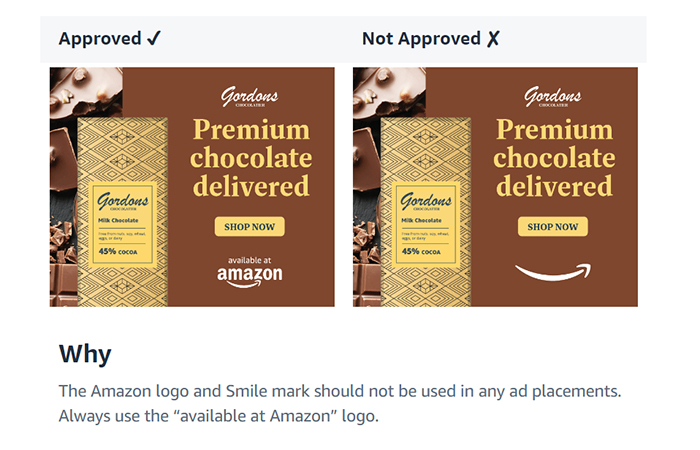This screenshot has height=450, width=700.
Task: Click the "Premium chocolate delivered" headline in the approved ad
Action: click(251, 158)
